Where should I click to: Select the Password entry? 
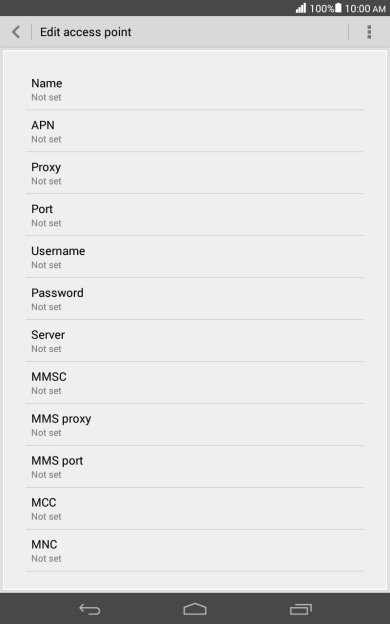[x=195, y=298]
